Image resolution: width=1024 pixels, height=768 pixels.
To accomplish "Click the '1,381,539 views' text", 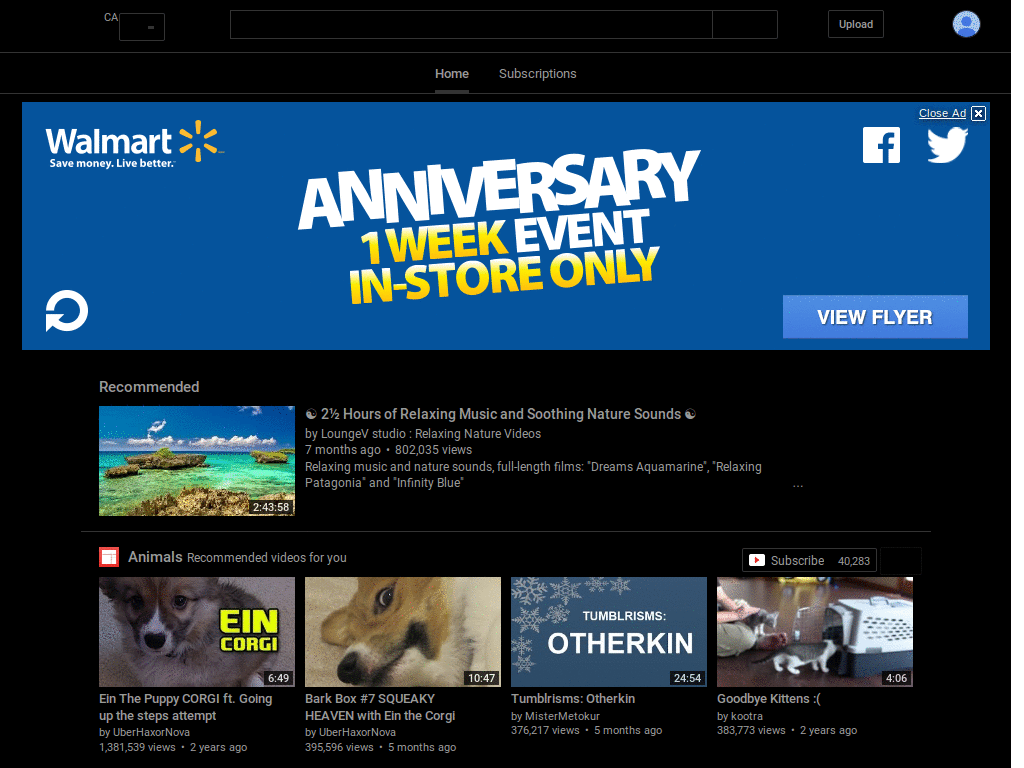I will coord(137,747).
